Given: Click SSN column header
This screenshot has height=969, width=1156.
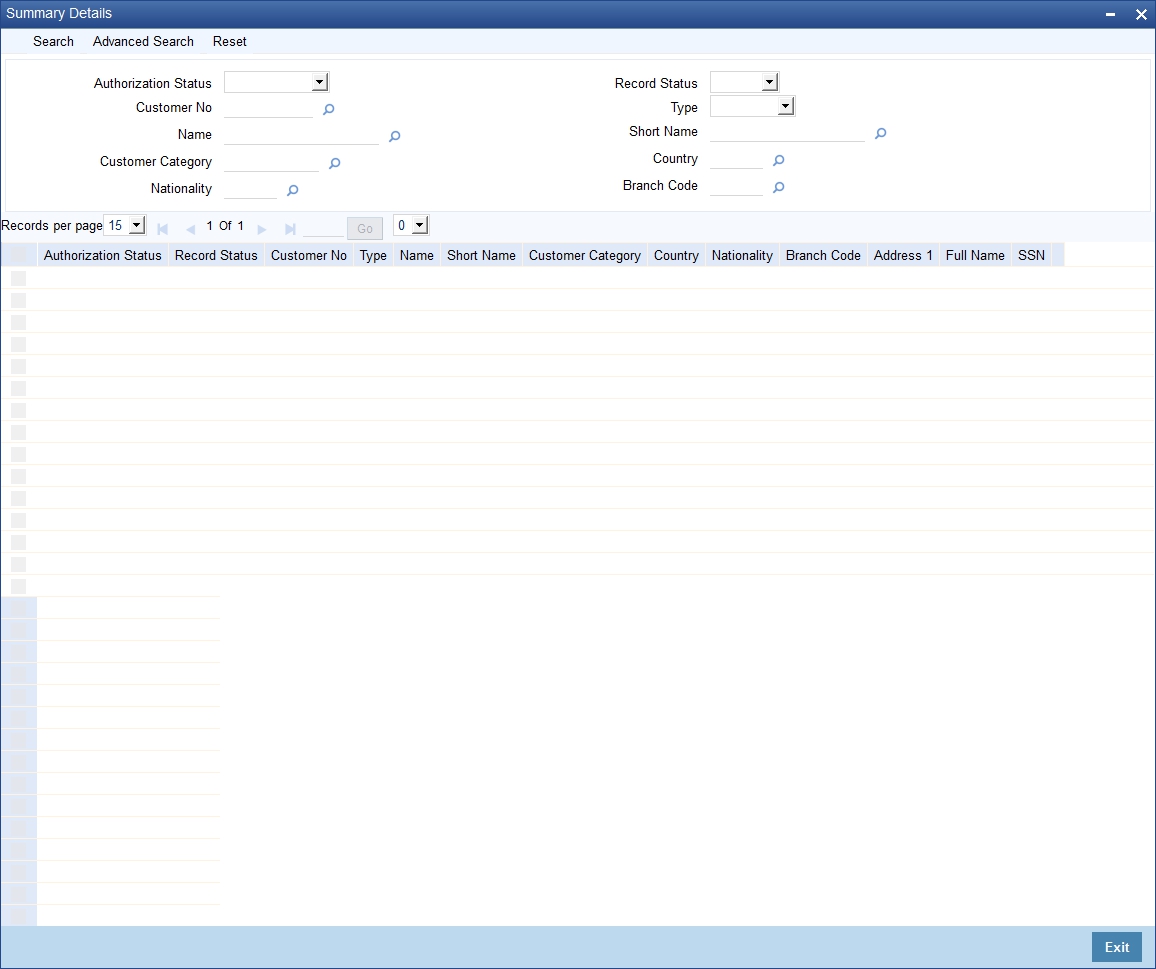Looking at the screenshot, I should pyautogui.click(x=1031, y=255).
